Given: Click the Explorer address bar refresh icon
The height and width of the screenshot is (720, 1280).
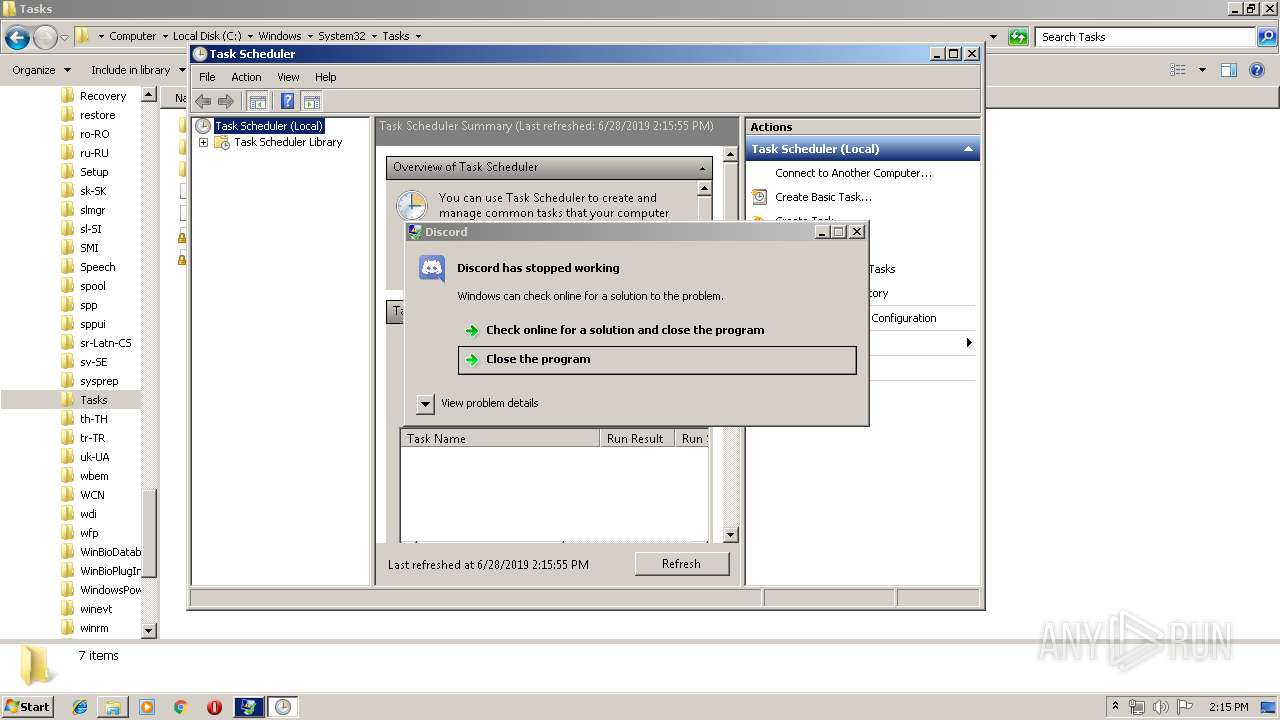Looking at the screenshot, I should pyautogui.click(x=1018, y=37).
